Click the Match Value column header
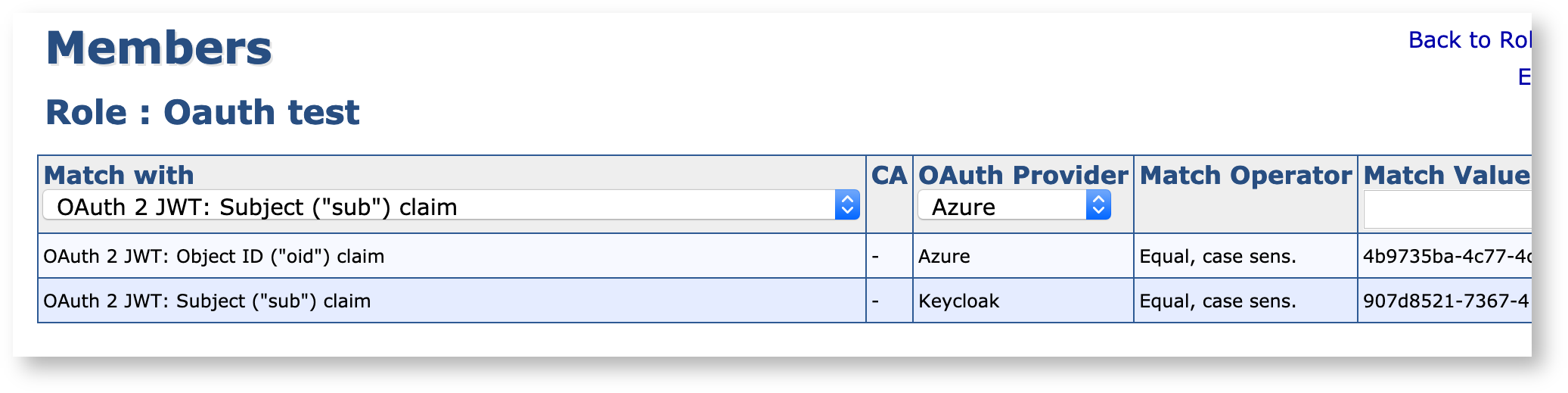The image size is (1568, 393). pyautogui.click(x=1446, y=175)
